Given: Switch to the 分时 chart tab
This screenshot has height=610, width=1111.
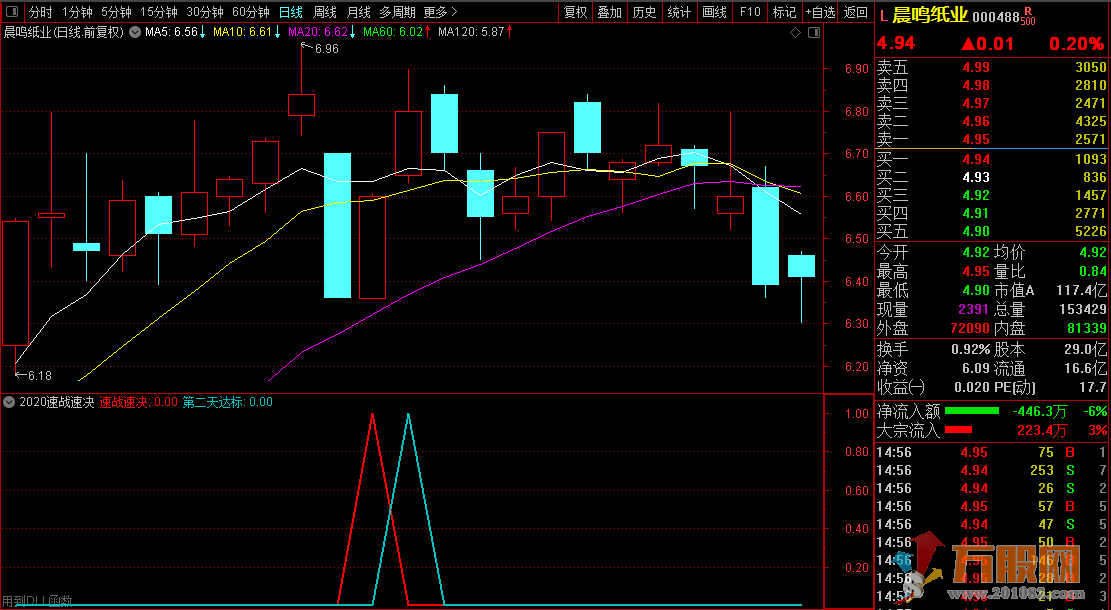Looking at the screenshot, I should (x=40, y=12).
